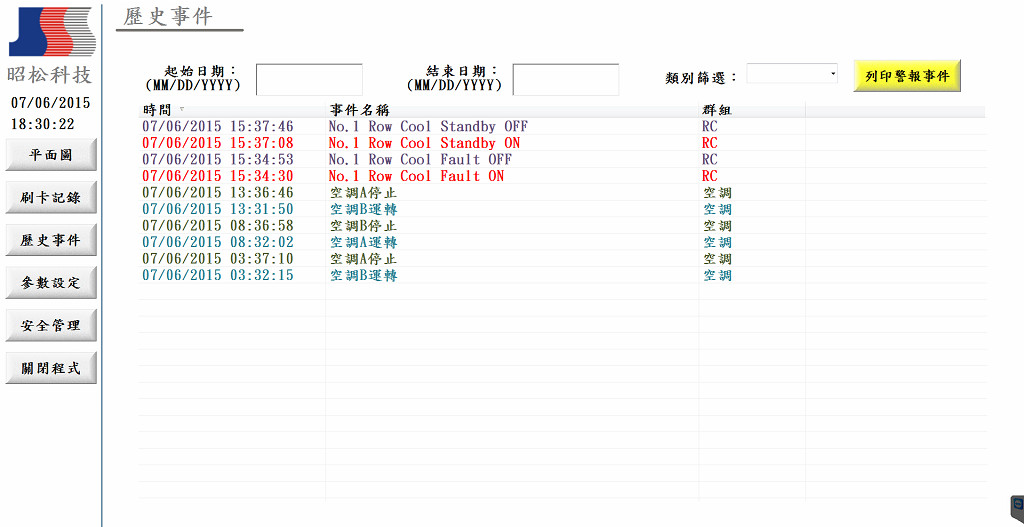The image size is (1024, 527).
Task: Select the Row Cool Fault OFF event
Action: pyautogui.click(x=562, y=159)
